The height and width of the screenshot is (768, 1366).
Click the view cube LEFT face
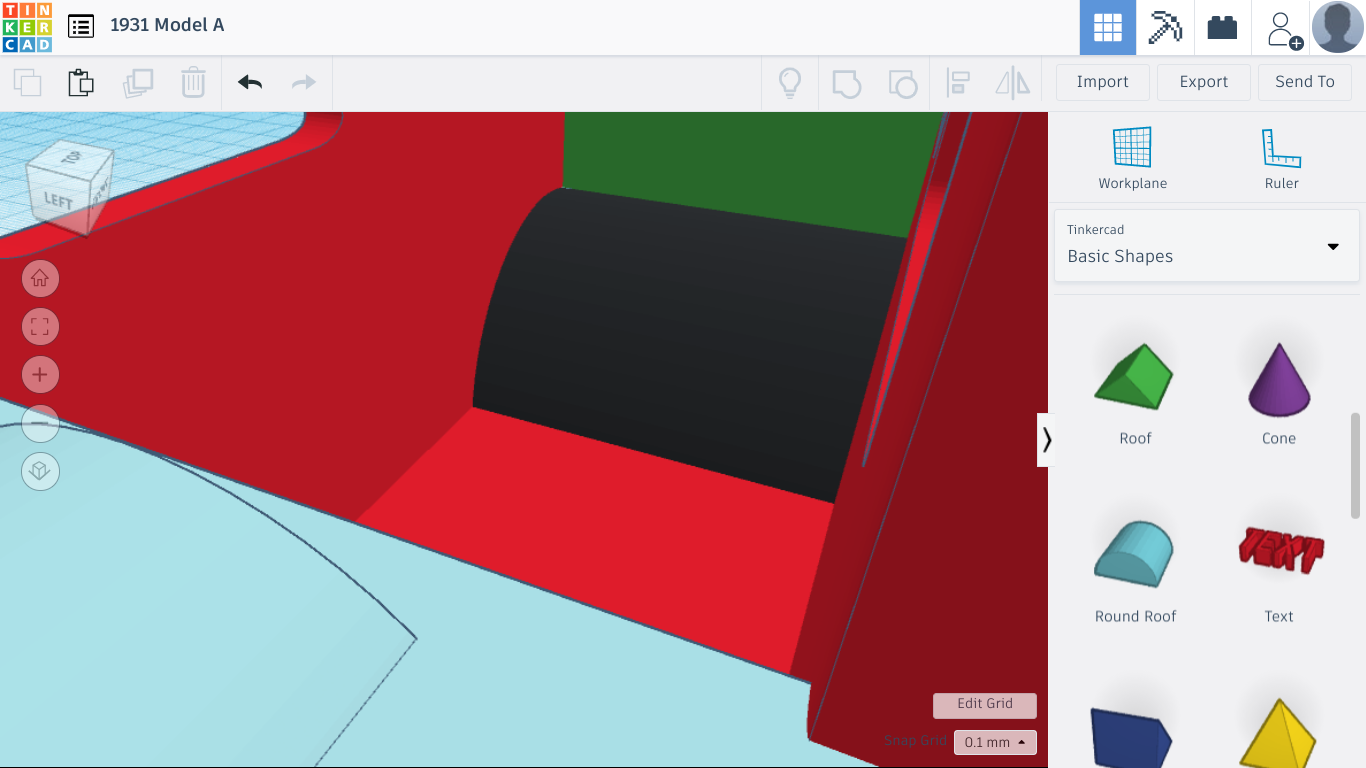56,201
